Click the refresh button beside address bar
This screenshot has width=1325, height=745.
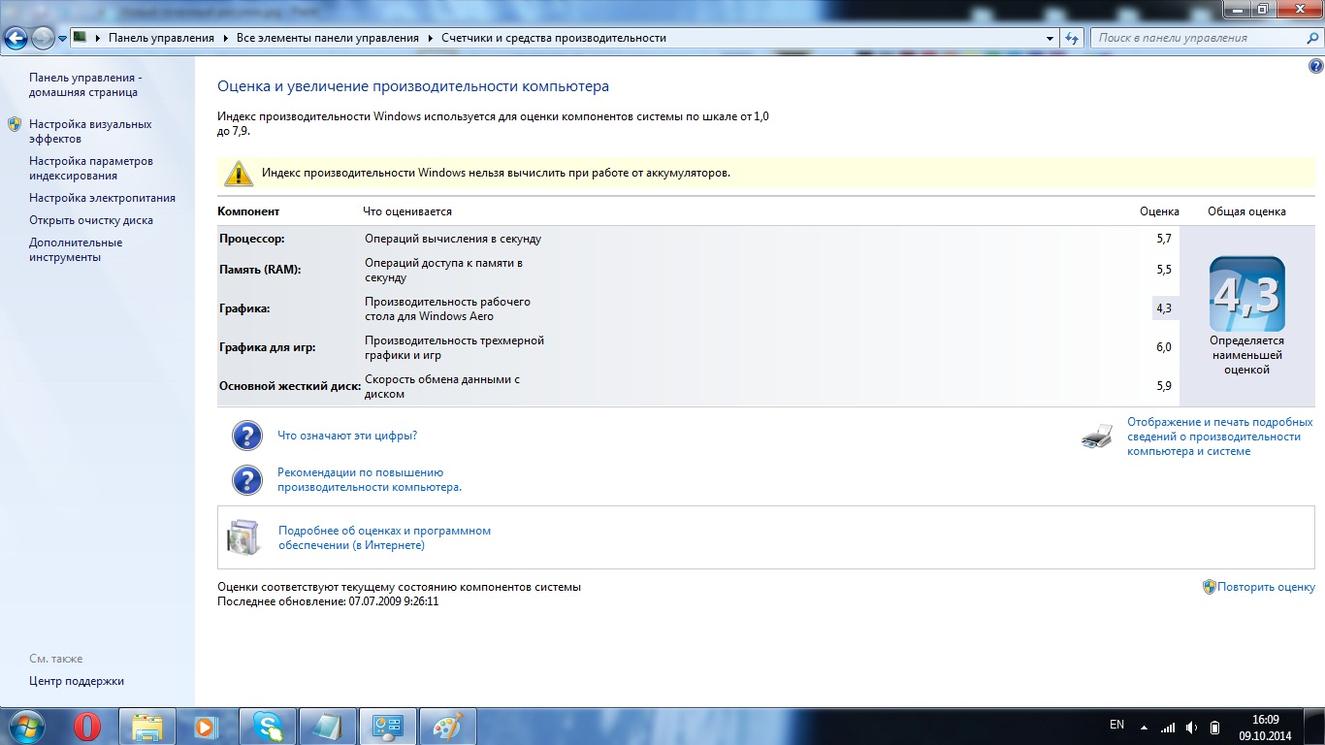click(1072, 38)
